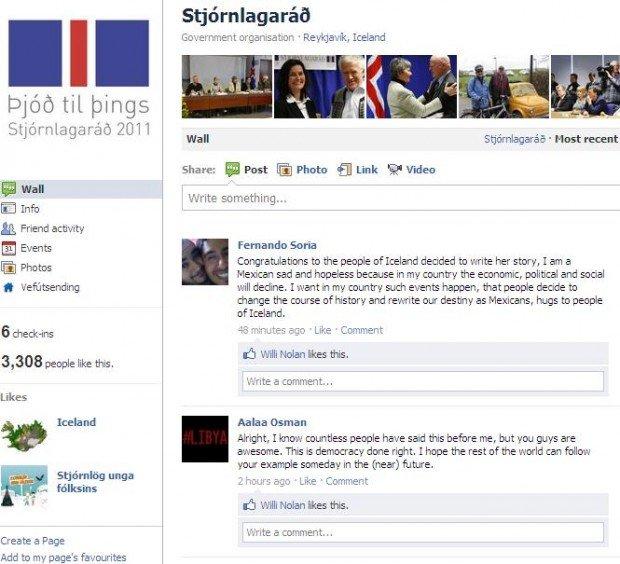This screenshot has width=620, height=564.
Task: Click comment field under Fernando Soria's post
Action: click(423, 381)
